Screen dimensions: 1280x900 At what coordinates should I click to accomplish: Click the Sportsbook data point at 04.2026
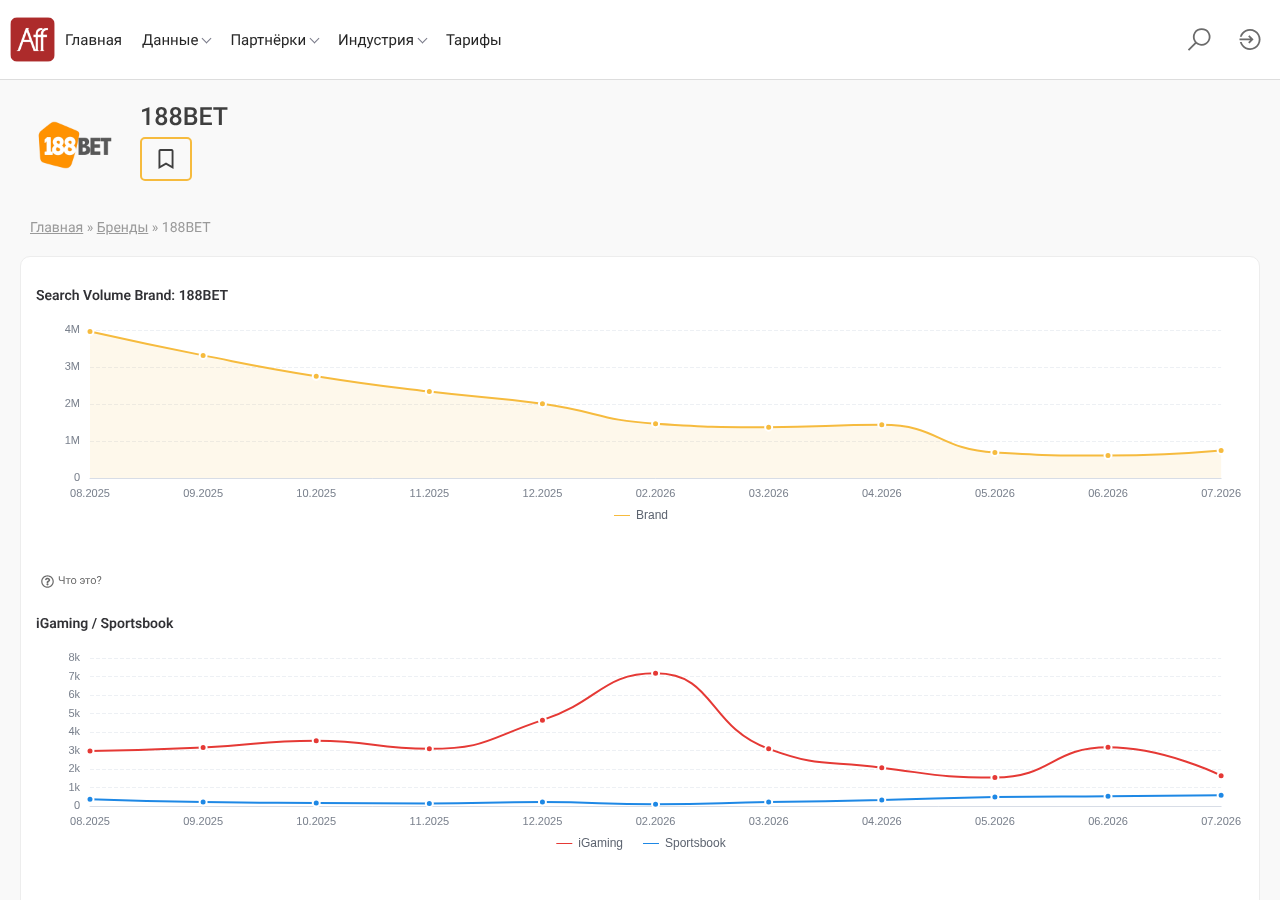(x=882, y=768)
